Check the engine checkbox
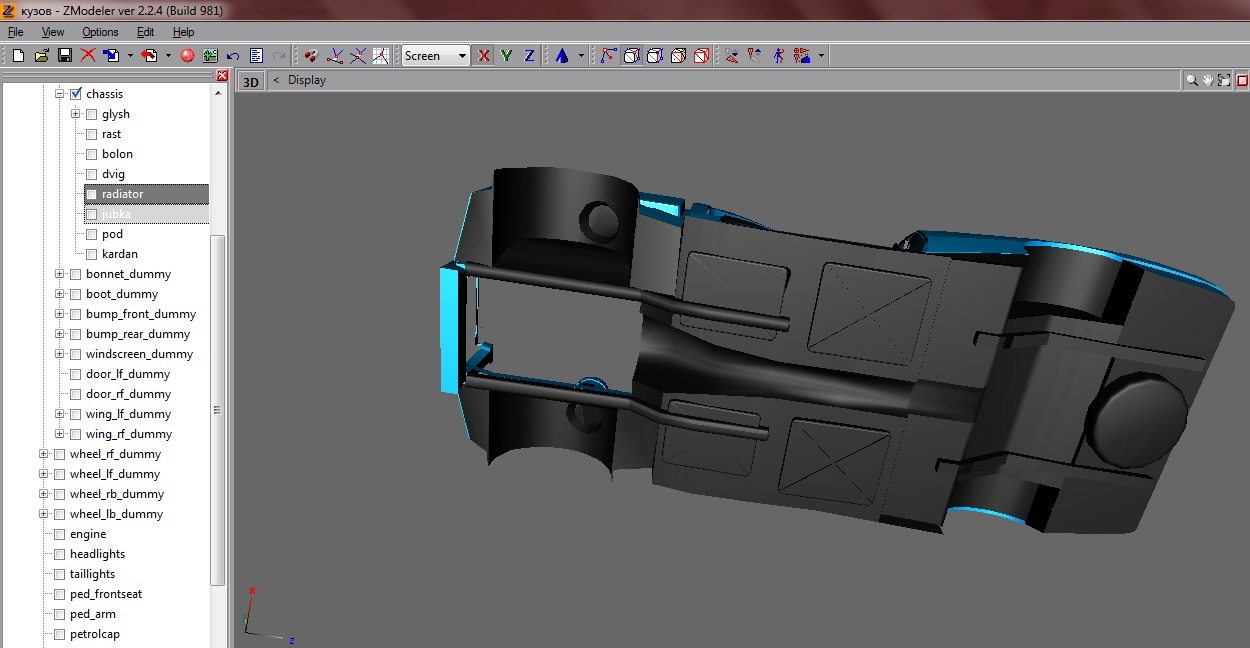Viewport: 1250px width, 648px height. click(60, 534)
